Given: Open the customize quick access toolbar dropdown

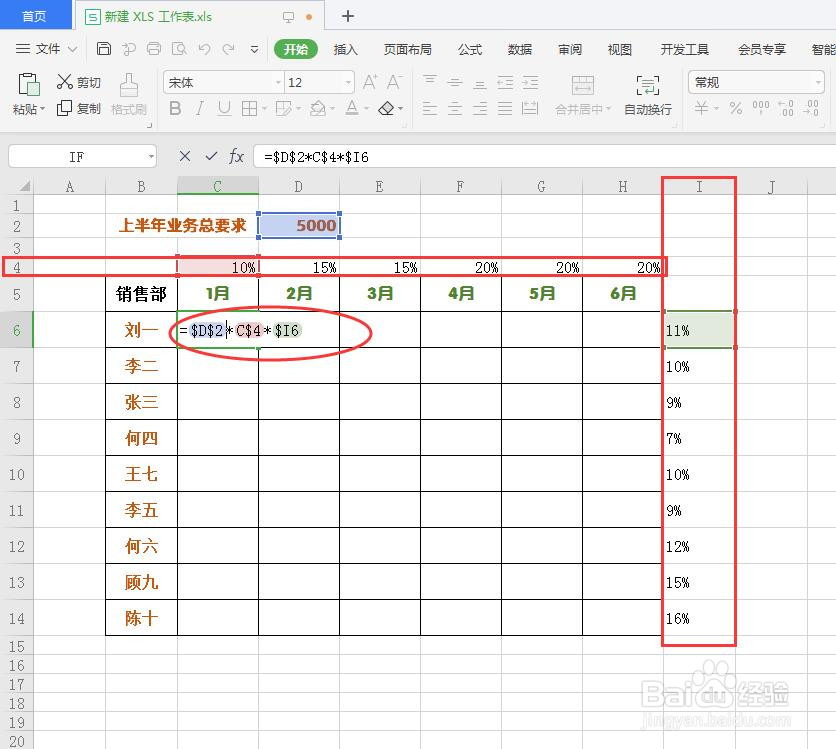Looking at the screenshot, I should 254,50.
